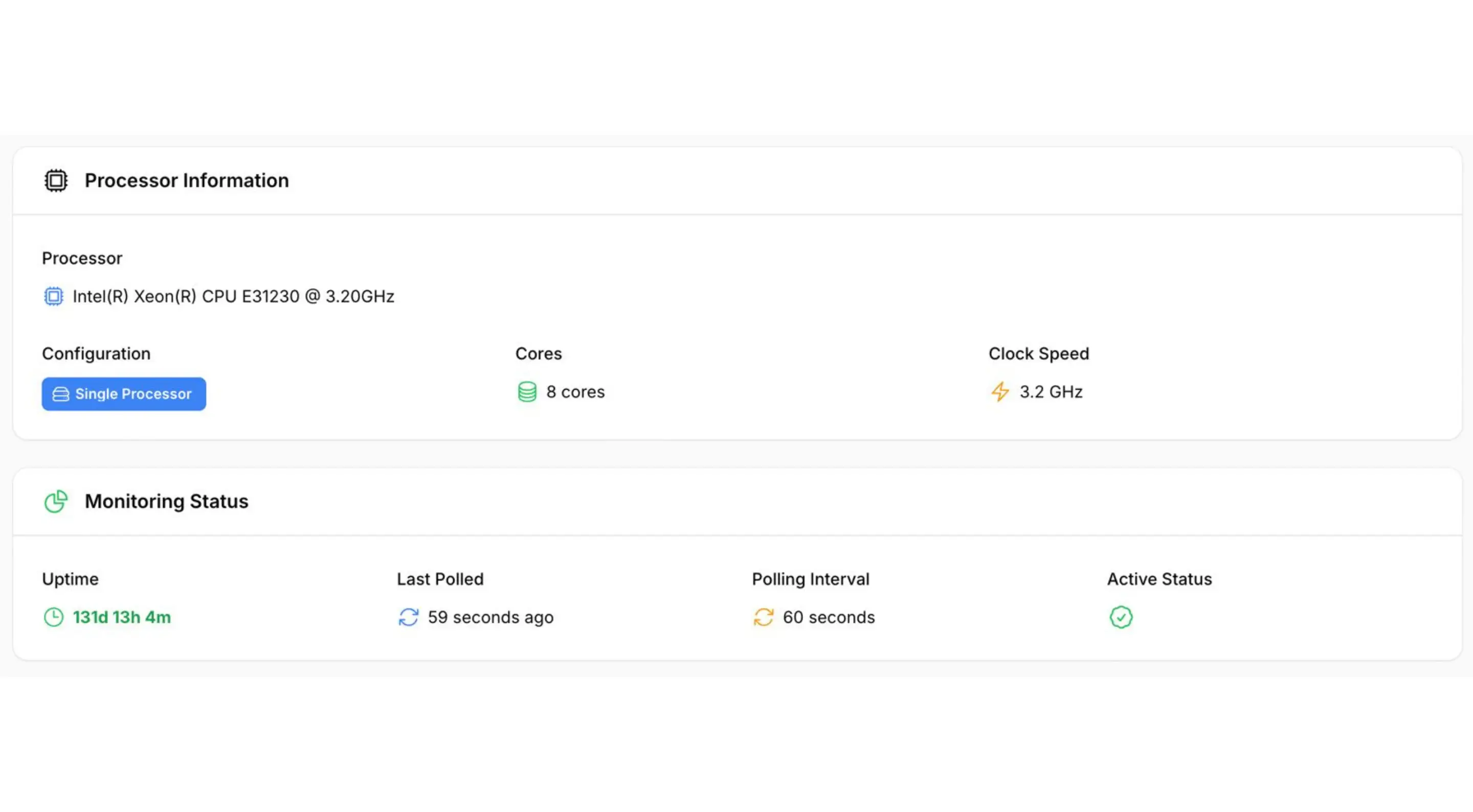Select the Single Processor configuration badge
This screenshot has width=1473, height=812.
click(123, 393)
